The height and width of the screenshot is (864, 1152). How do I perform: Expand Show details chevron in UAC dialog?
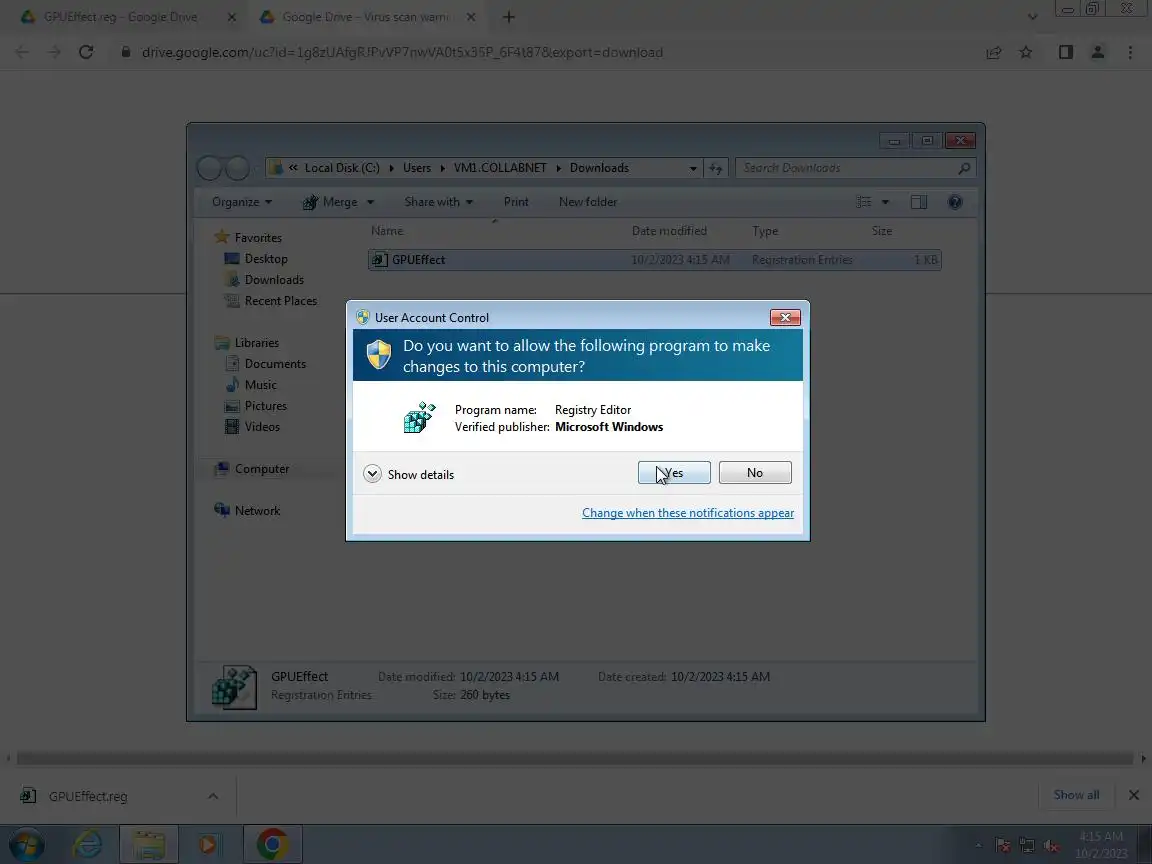coord(372,474)
